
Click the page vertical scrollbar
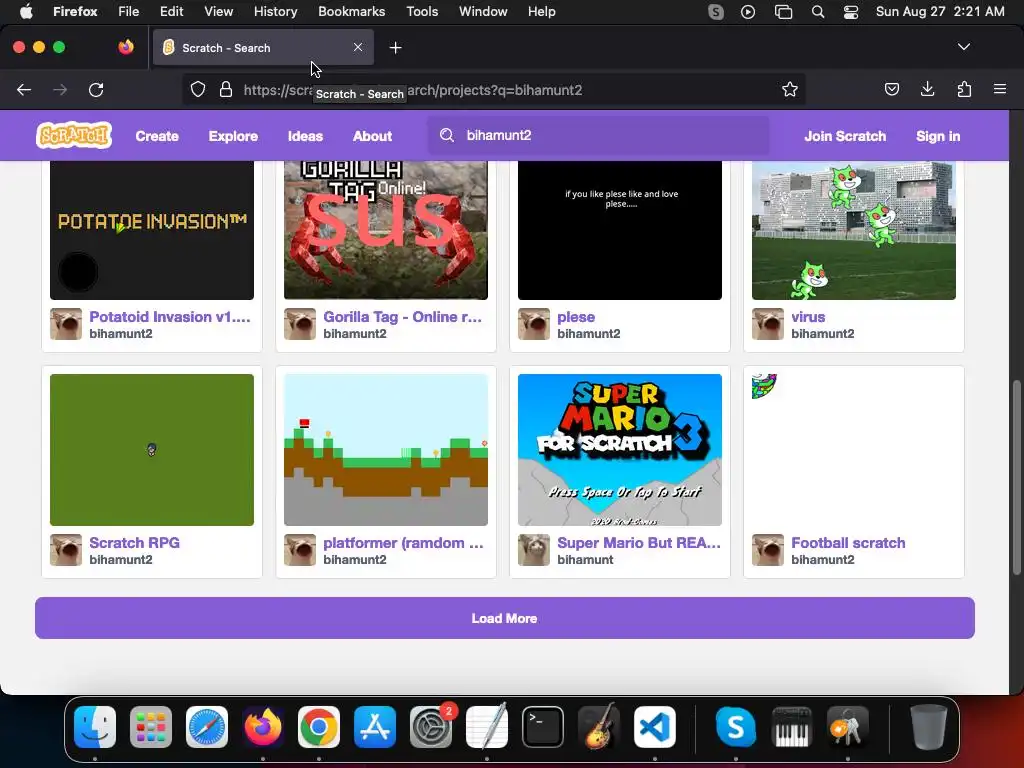coord(1016,477)
